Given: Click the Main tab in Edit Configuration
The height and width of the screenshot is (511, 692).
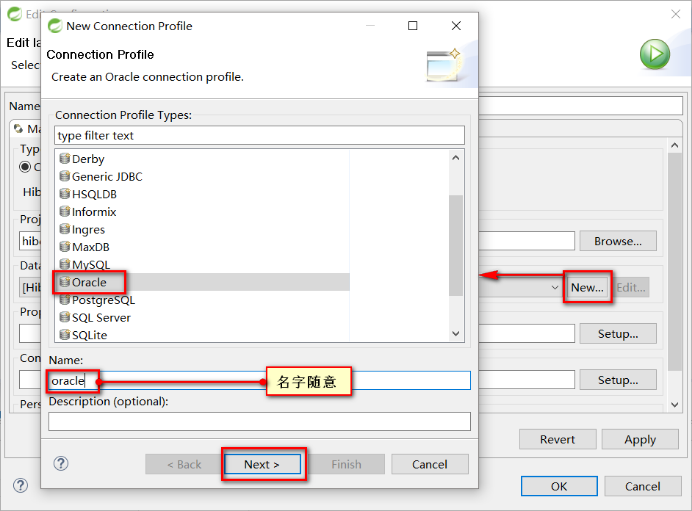Looking at the screenshot, I should coord(26,128).
